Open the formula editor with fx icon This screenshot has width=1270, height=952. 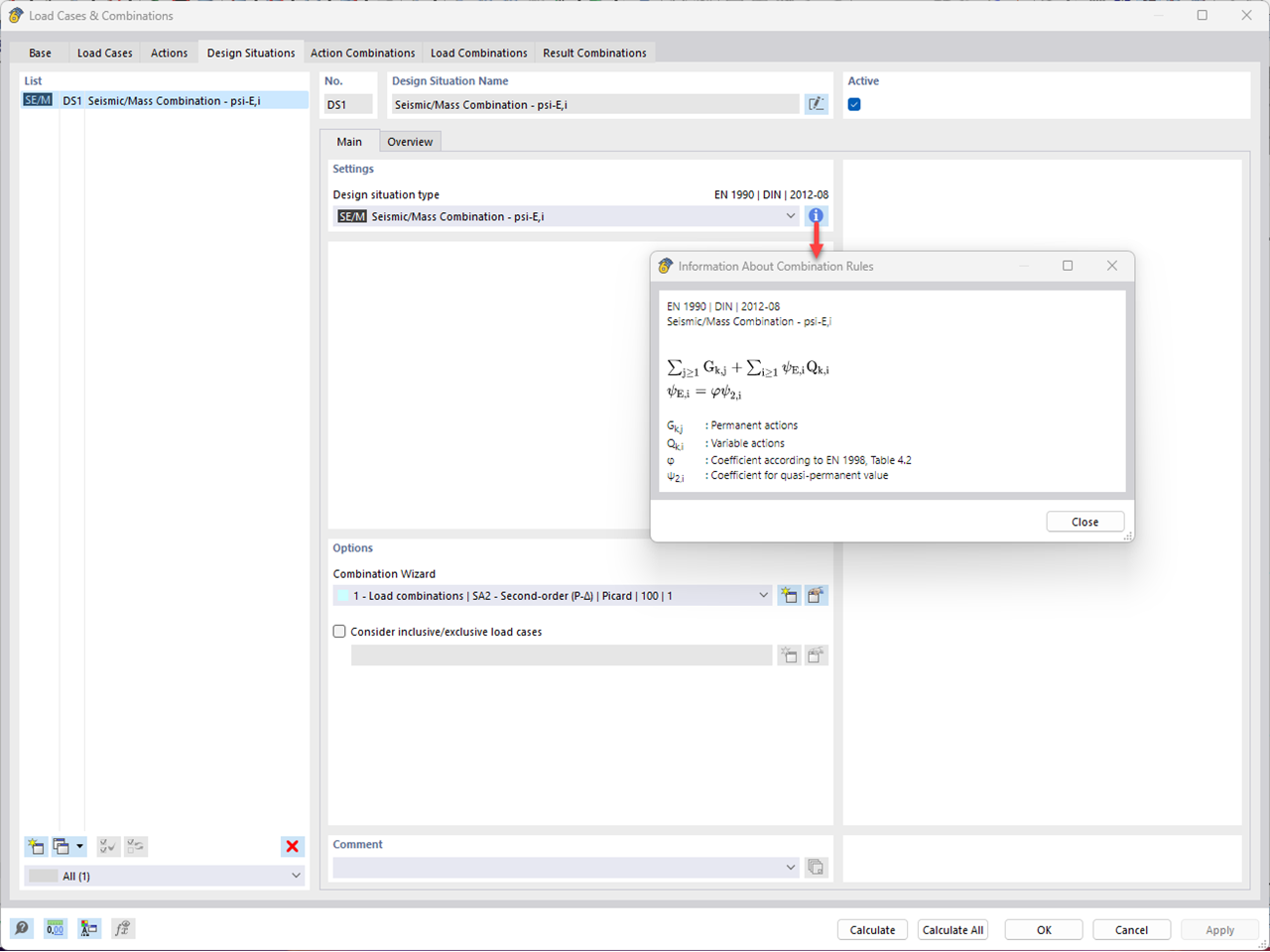(122, 928)
